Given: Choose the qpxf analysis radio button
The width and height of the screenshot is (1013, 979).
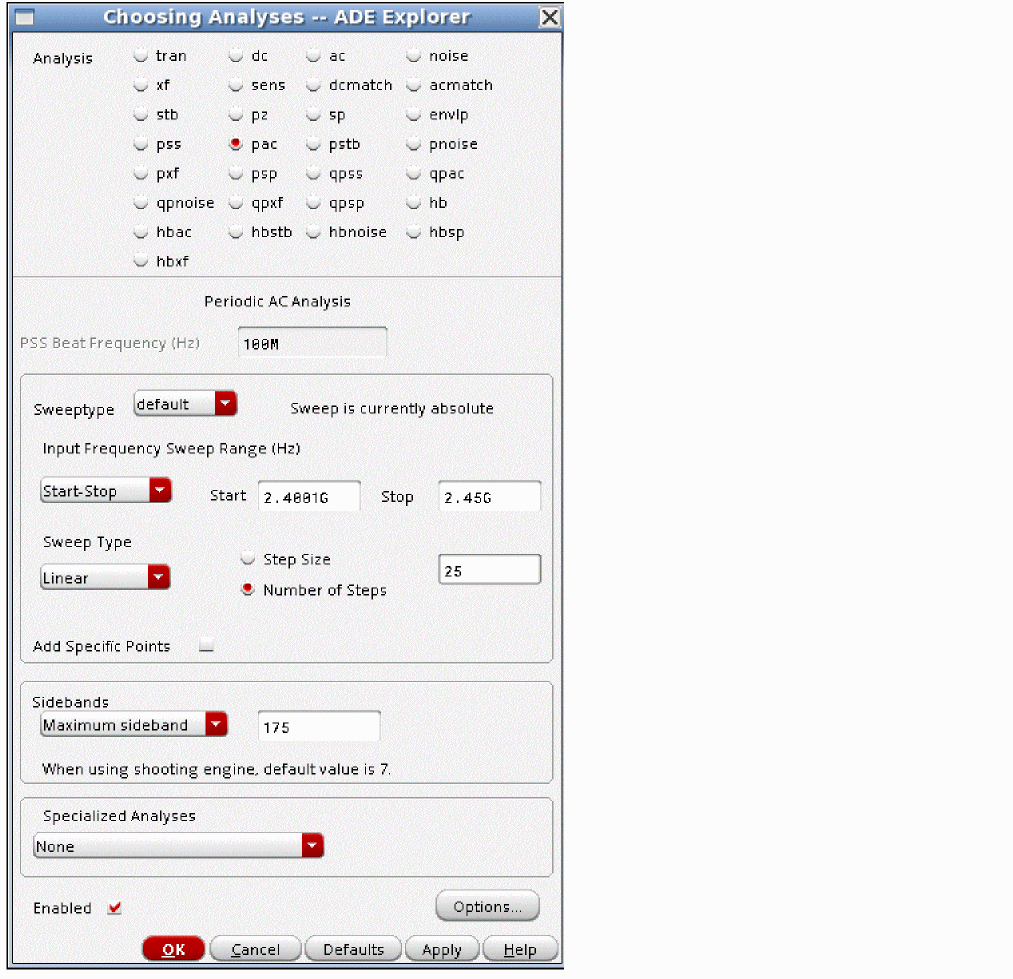Looking at the screenshot, I should [236, 203].
